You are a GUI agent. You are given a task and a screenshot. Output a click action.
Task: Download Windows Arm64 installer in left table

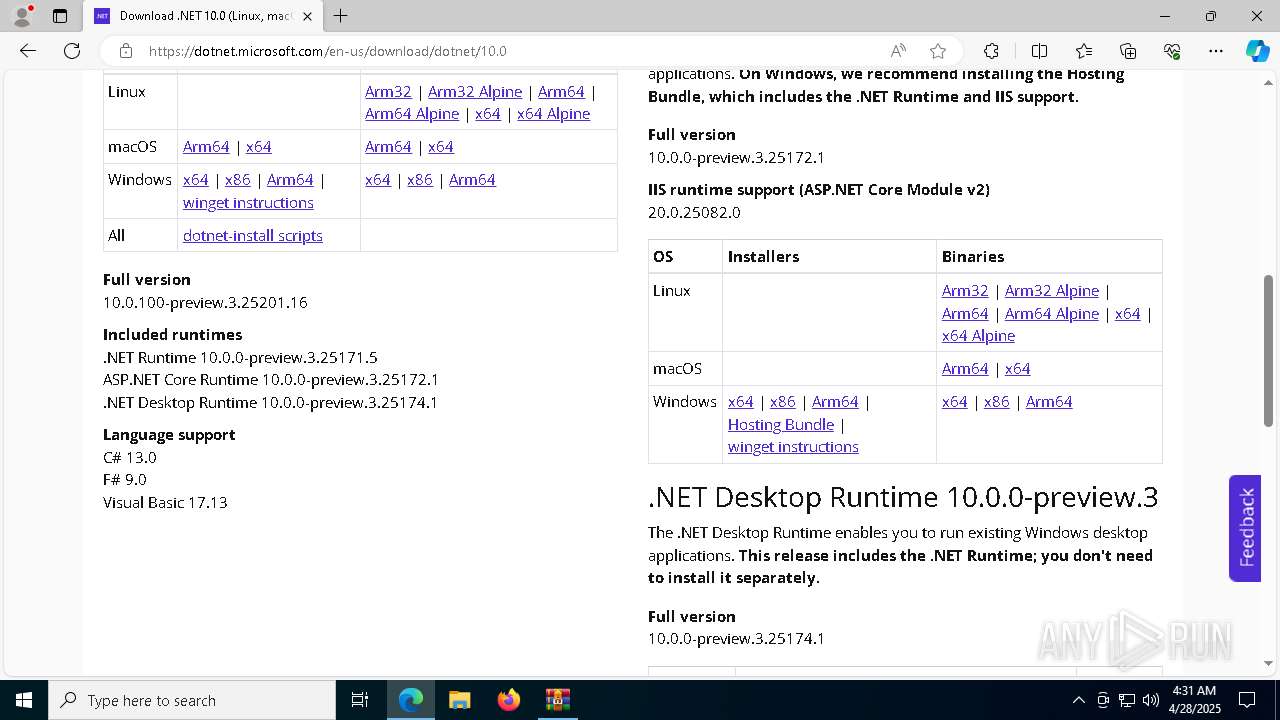(x=290, y=180)
